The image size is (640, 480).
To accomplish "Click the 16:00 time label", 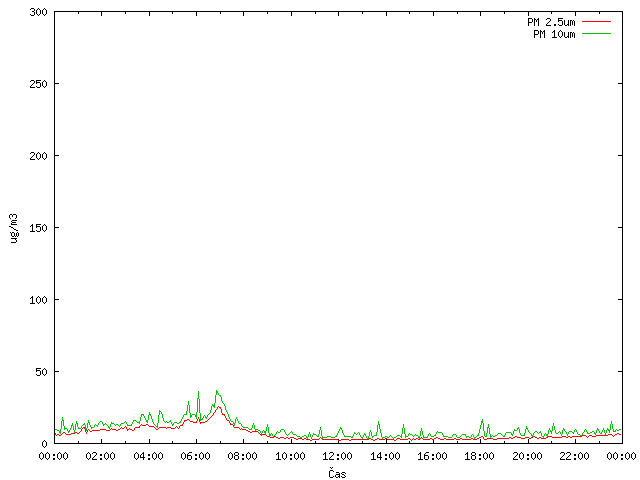I will pyautogui.click(x=432, y=456).
